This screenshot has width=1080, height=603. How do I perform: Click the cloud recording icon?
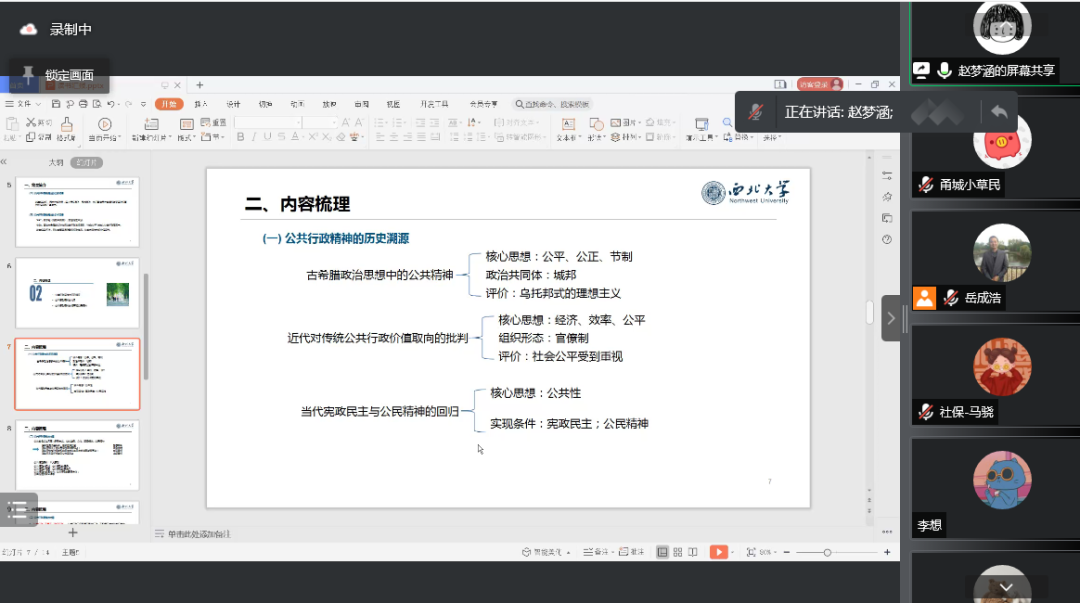(28, 30)
